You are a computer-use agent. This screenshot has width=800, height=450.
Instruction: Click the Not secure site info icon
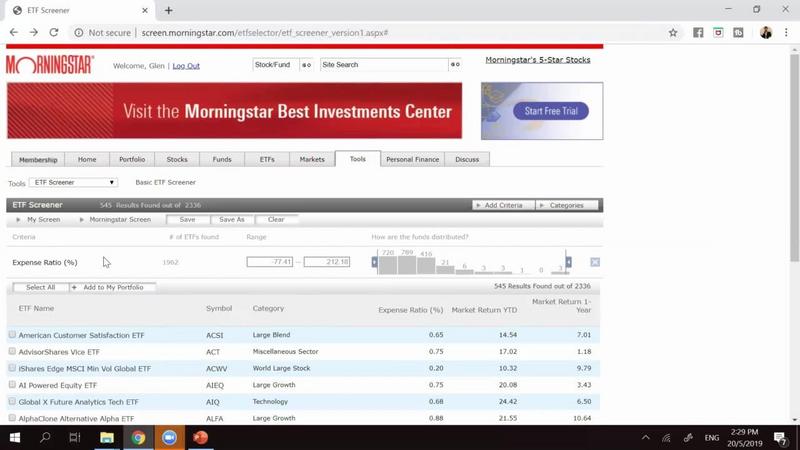coord(79,33)
